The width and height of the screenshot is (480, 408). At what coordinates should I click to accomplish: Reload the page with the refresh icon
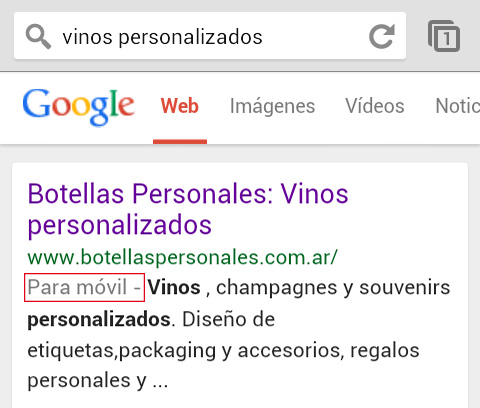[x=382, y=36]
